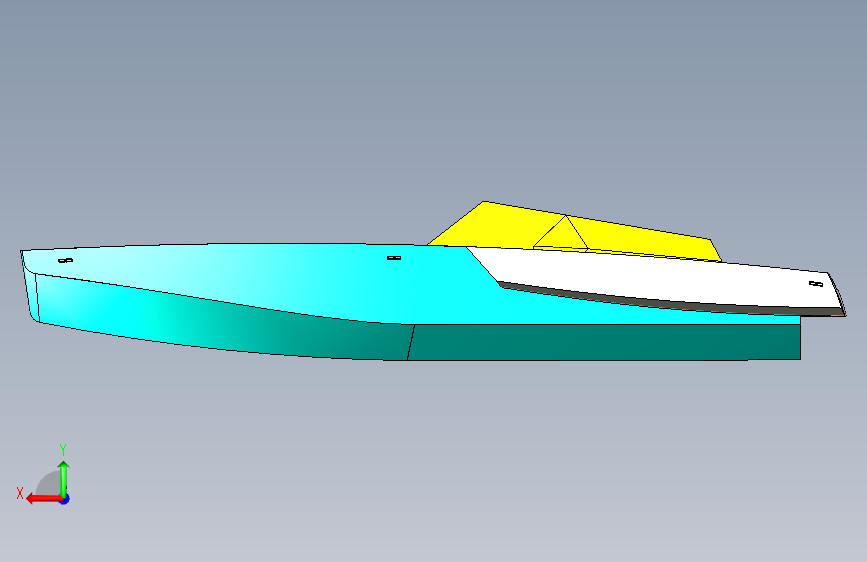This screenshot has height=562, width=867.
Task: Click the red X axis label
Action: click(20, 493)
